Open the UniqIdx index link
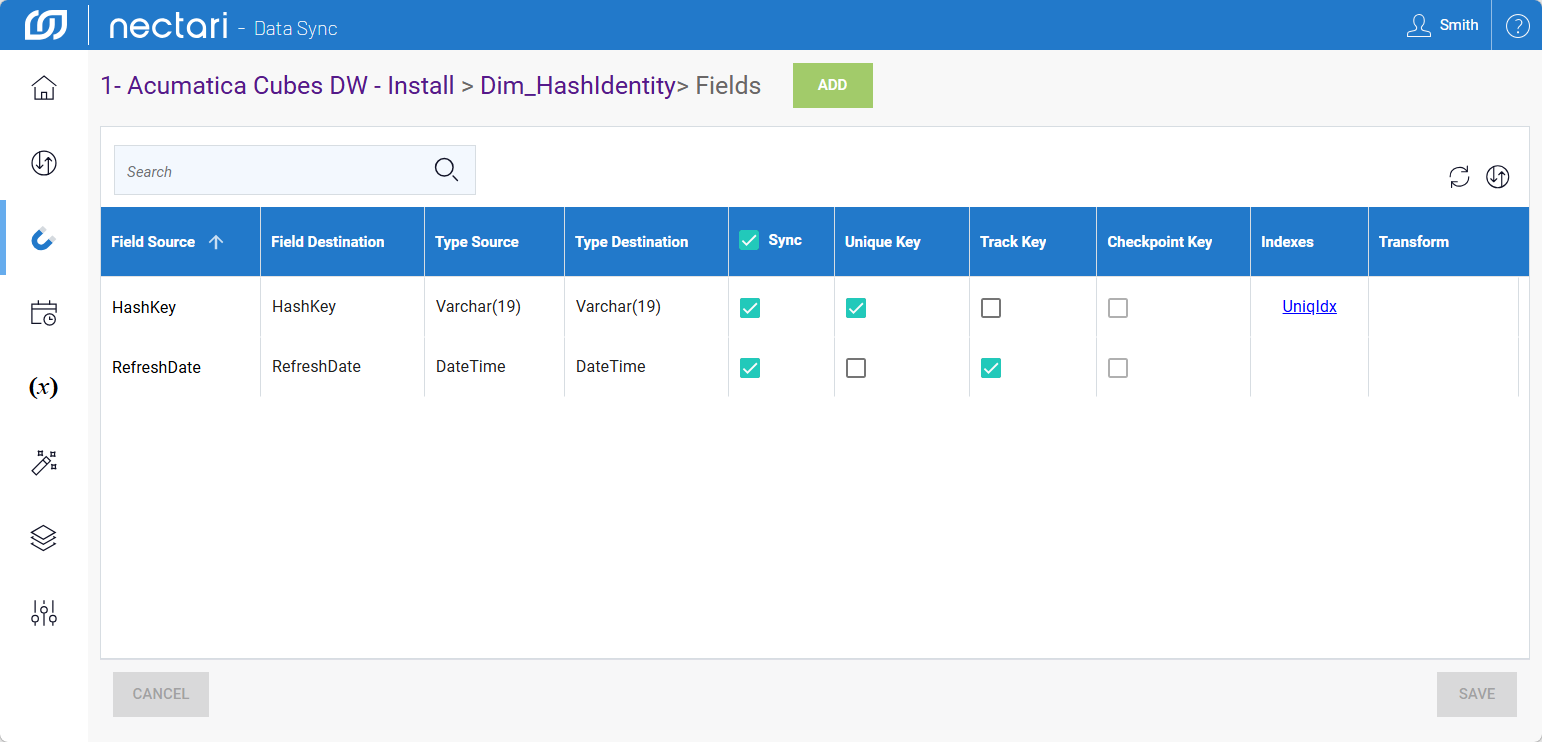The image size is (1542, 742). pos(1309,307)
